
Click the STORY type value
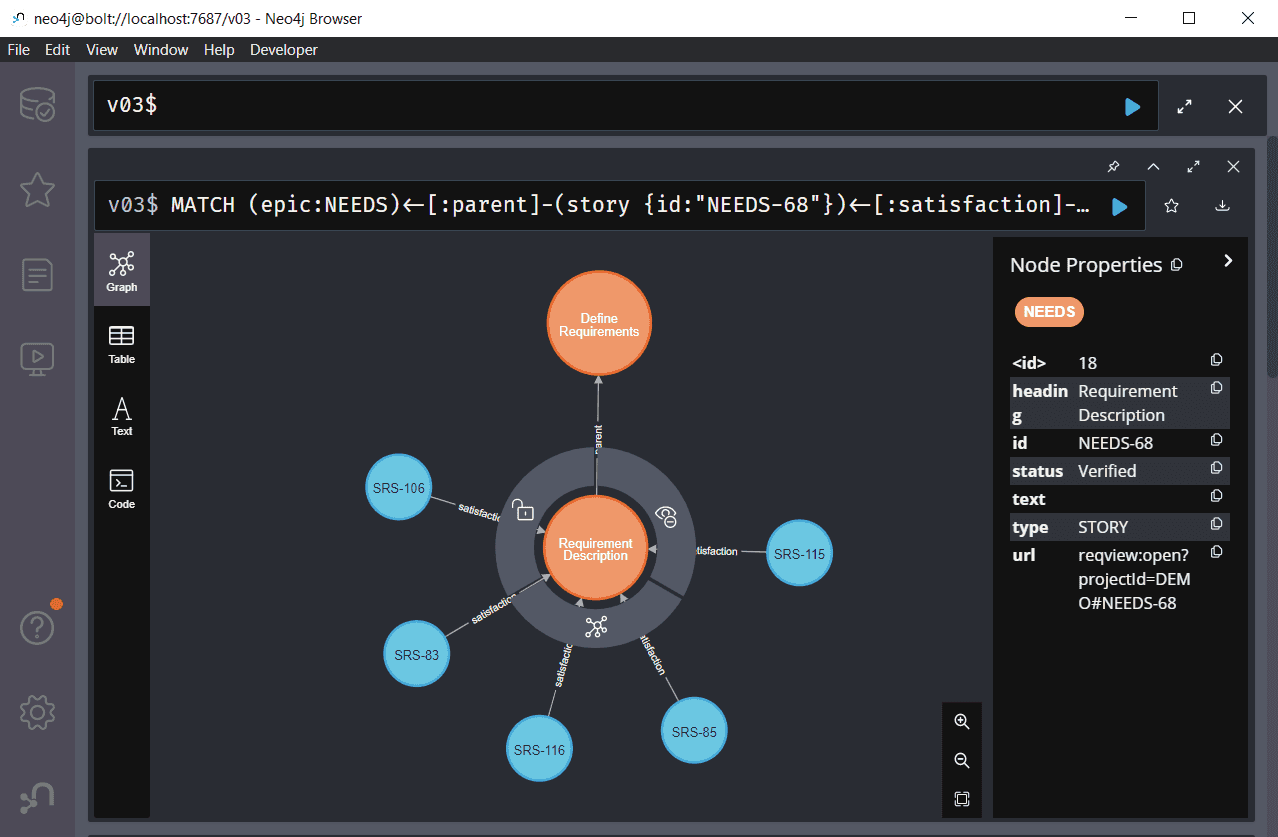[x=1103, y=527]
